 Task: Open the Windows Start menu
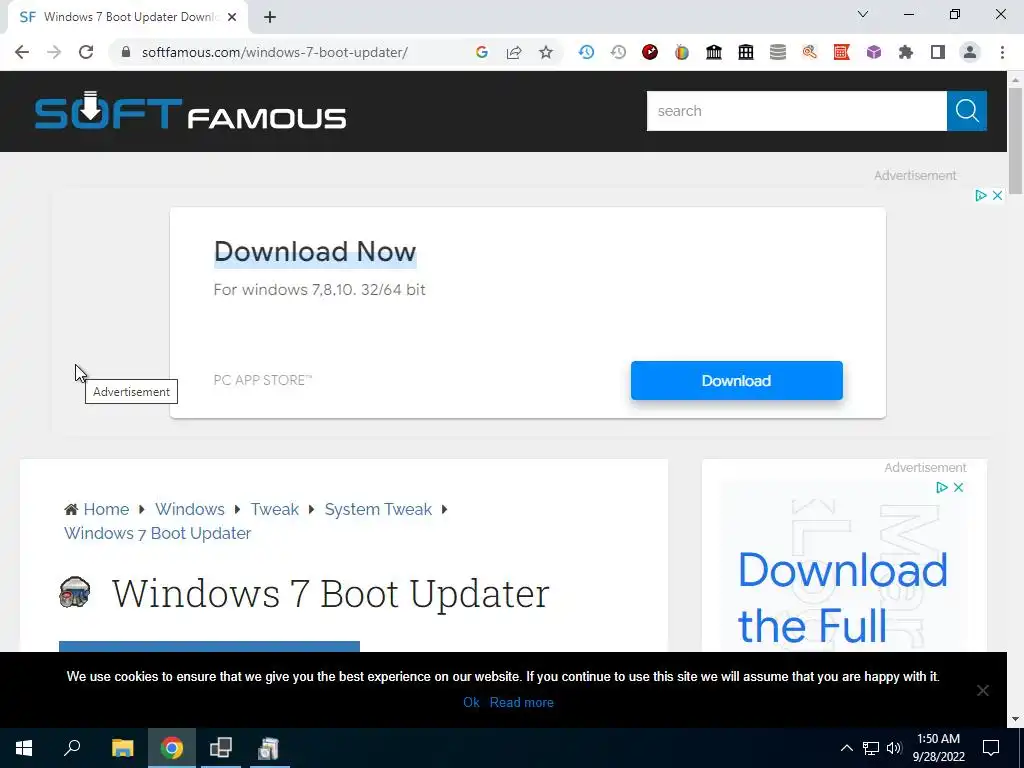click(24, 748)
